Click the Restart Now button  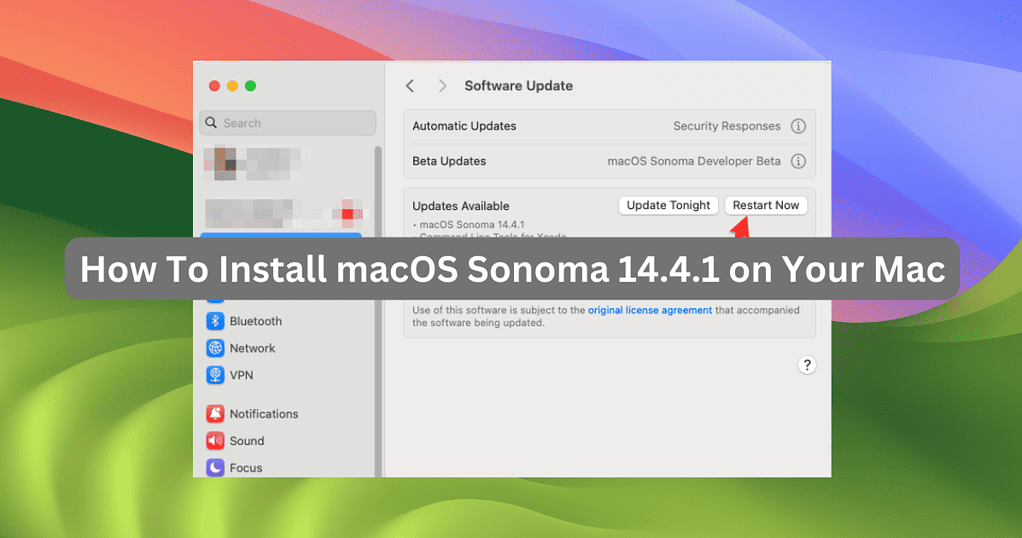tap(765, 205)
